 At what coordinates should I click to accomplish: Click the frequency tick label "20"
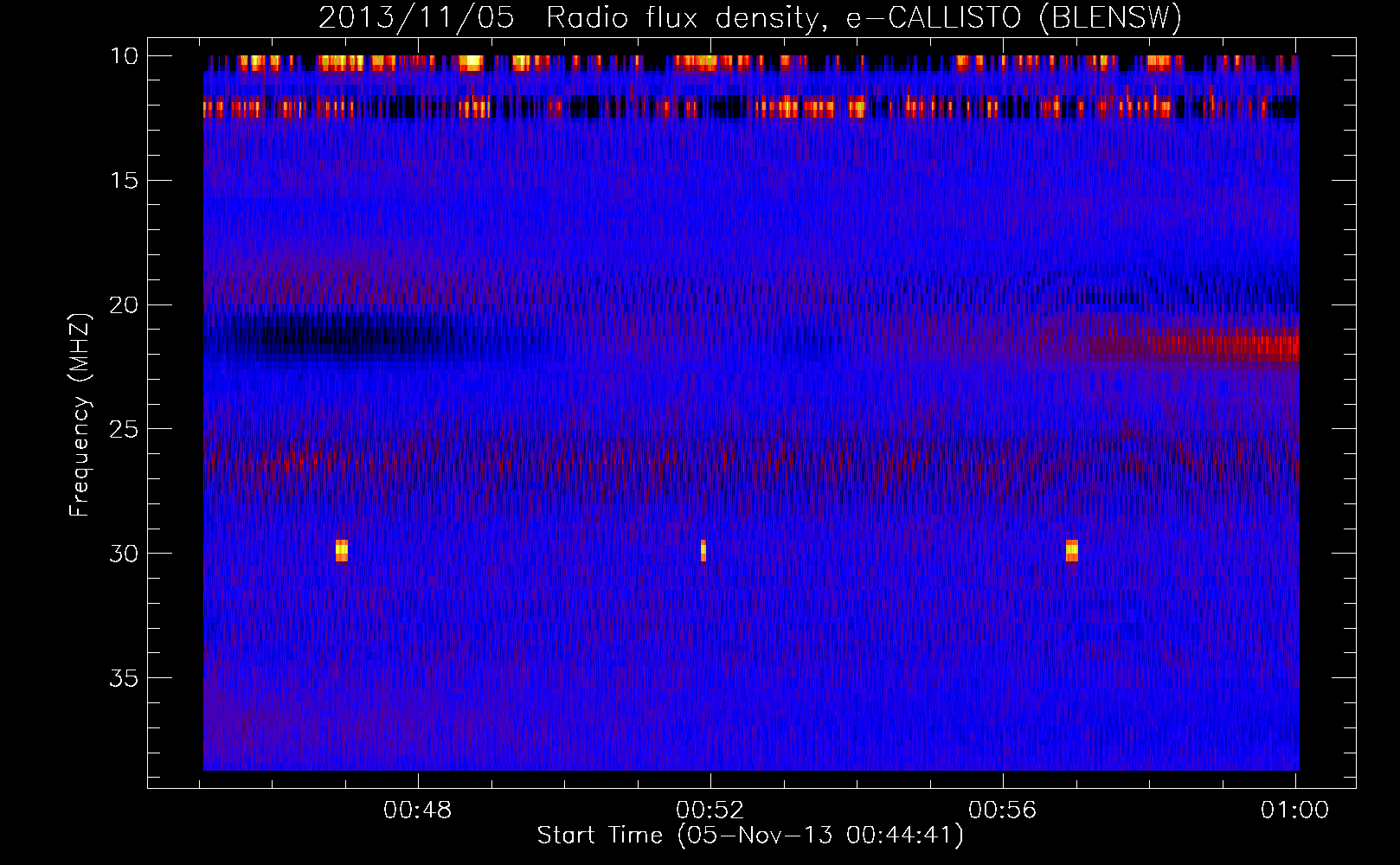pos(125,304)
